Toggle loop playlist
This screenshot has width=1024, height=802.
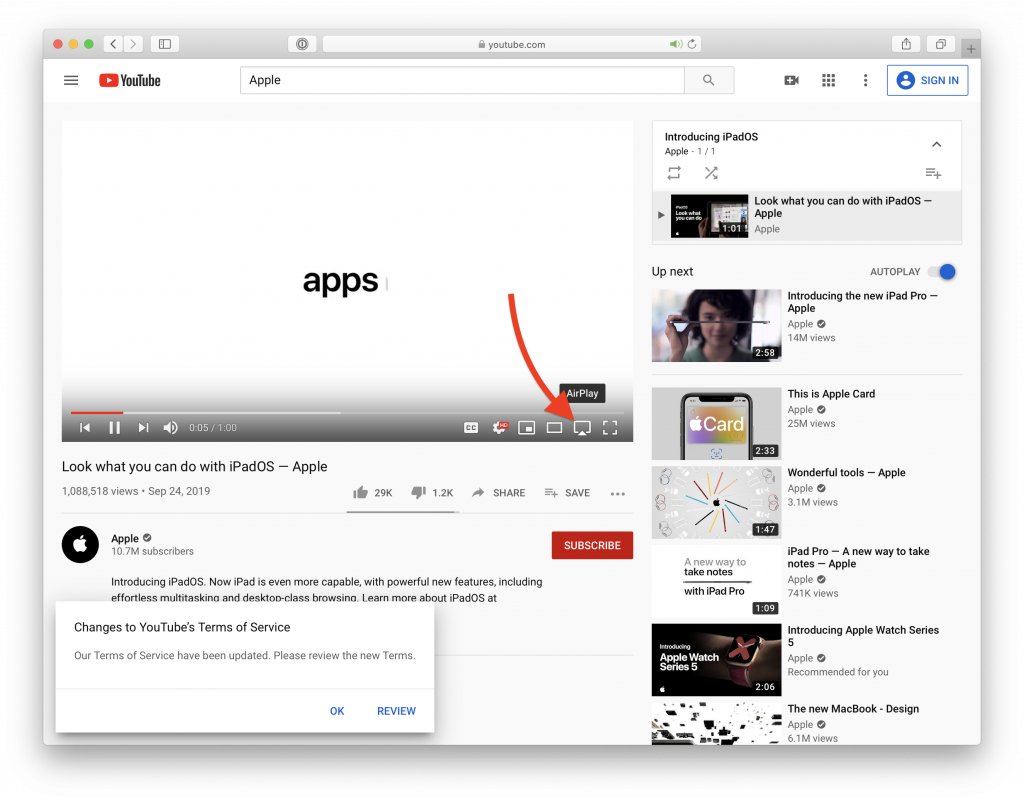(674, 172)
